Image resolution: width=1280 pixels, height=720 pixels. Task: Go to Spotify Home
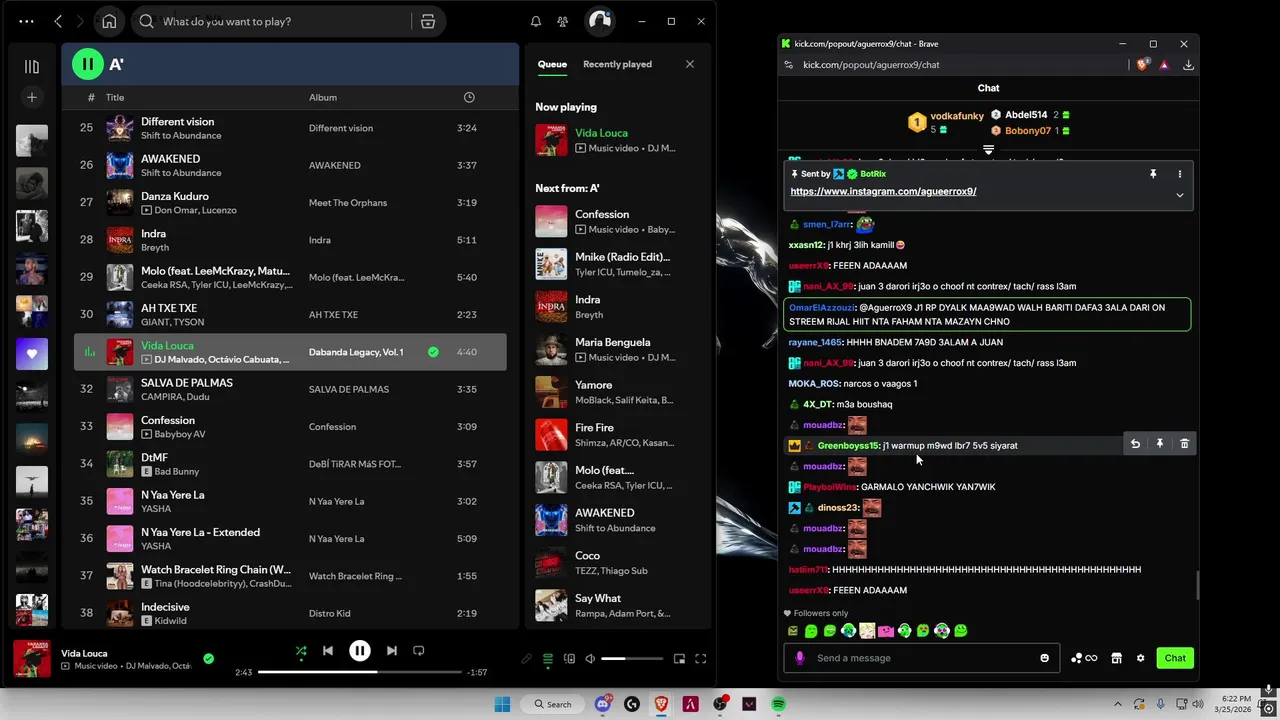pos(109,21)
